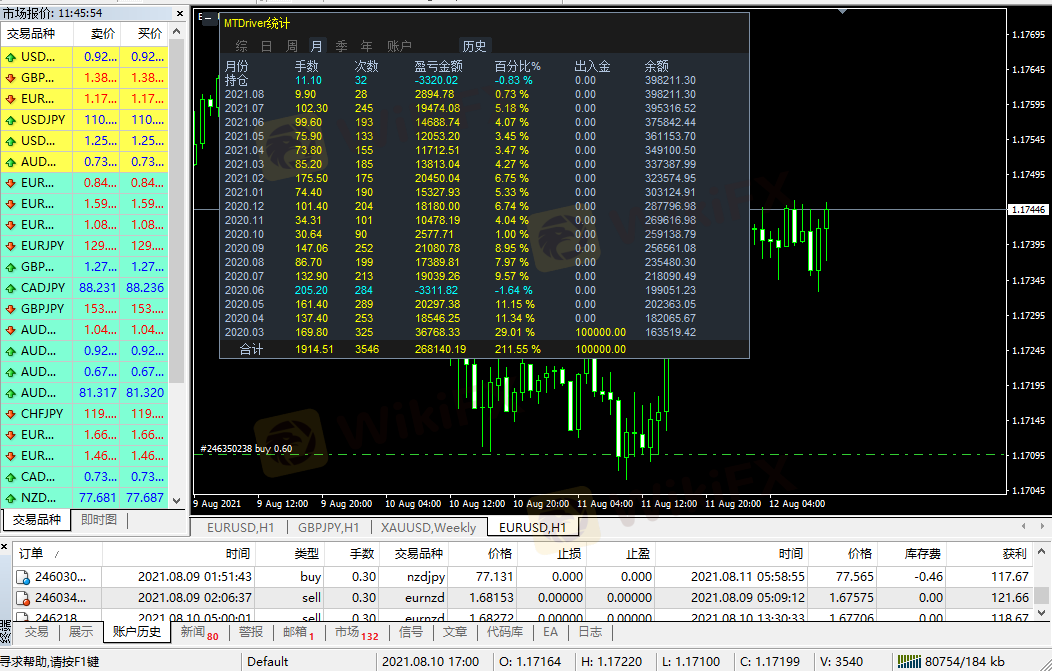Switch MTDriver statistics to 年 view

367,46
